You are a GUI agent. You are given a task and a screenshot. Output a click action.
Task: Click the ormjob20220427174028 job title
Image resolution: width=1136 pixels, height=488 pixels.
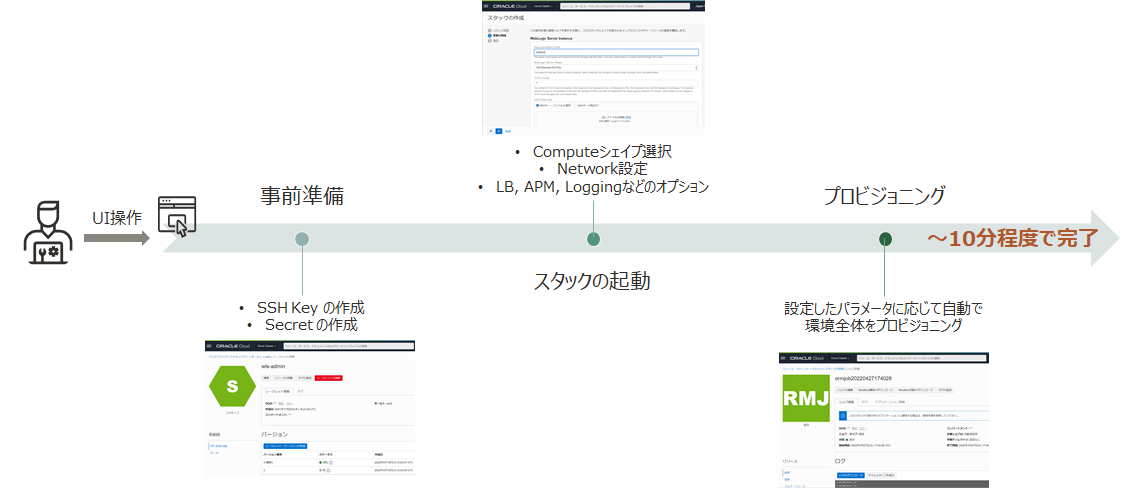(x=863, y=378)
